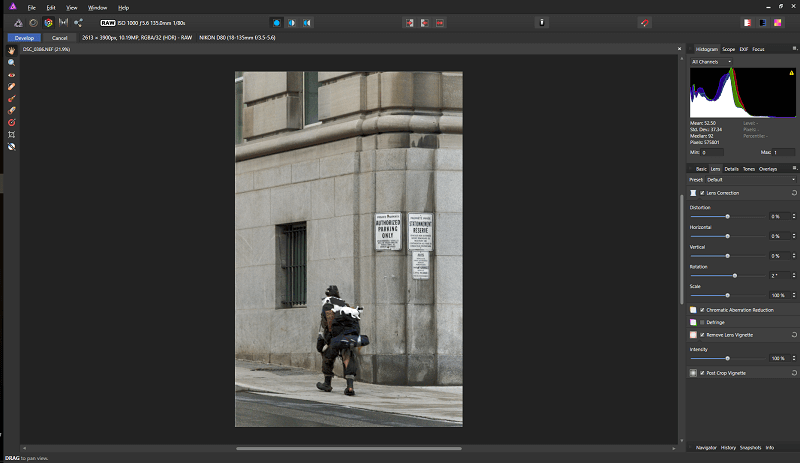Open the All Channels dropdown
The image size is (800, 463).
(x=711, y=62)
